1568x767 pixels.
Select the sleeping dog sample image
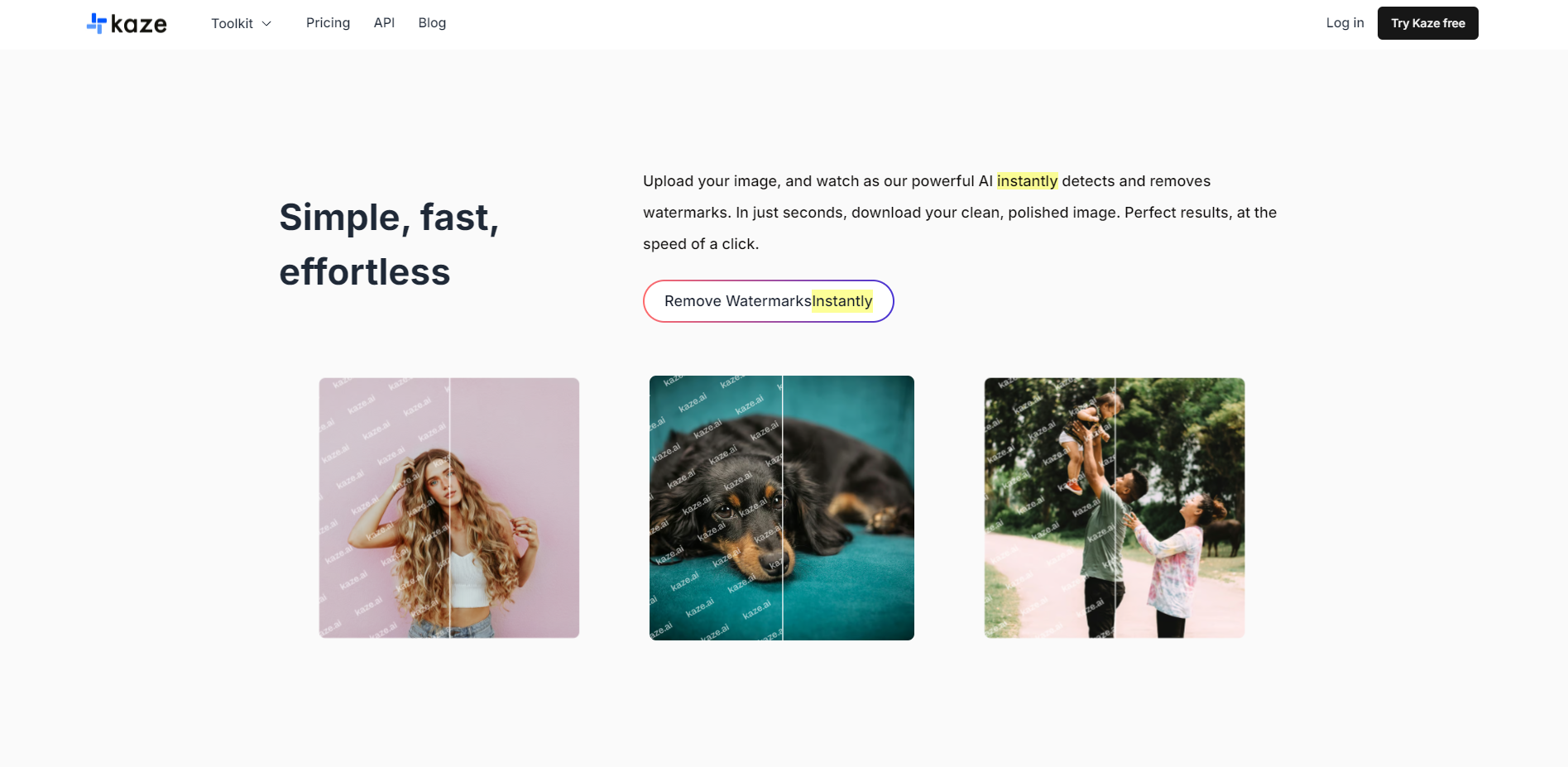tap(782, 508)
